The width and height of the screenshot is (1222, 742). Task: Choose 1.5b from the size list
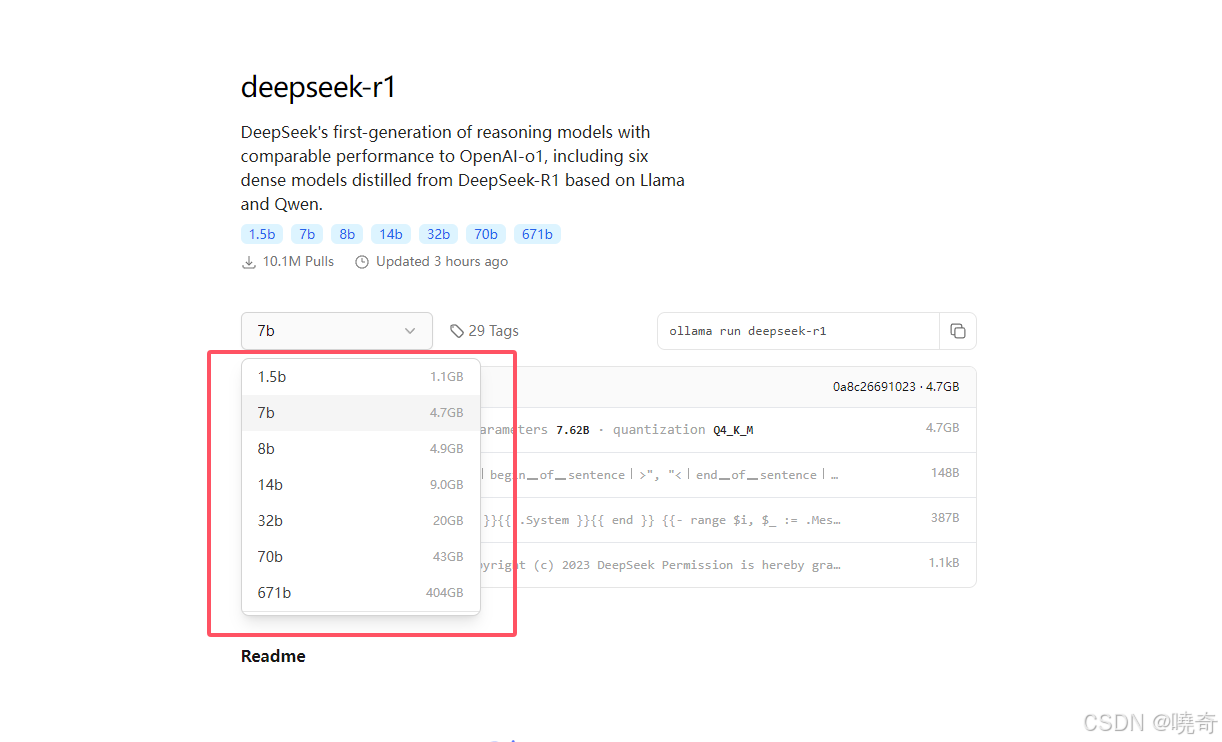pos(361,377)
